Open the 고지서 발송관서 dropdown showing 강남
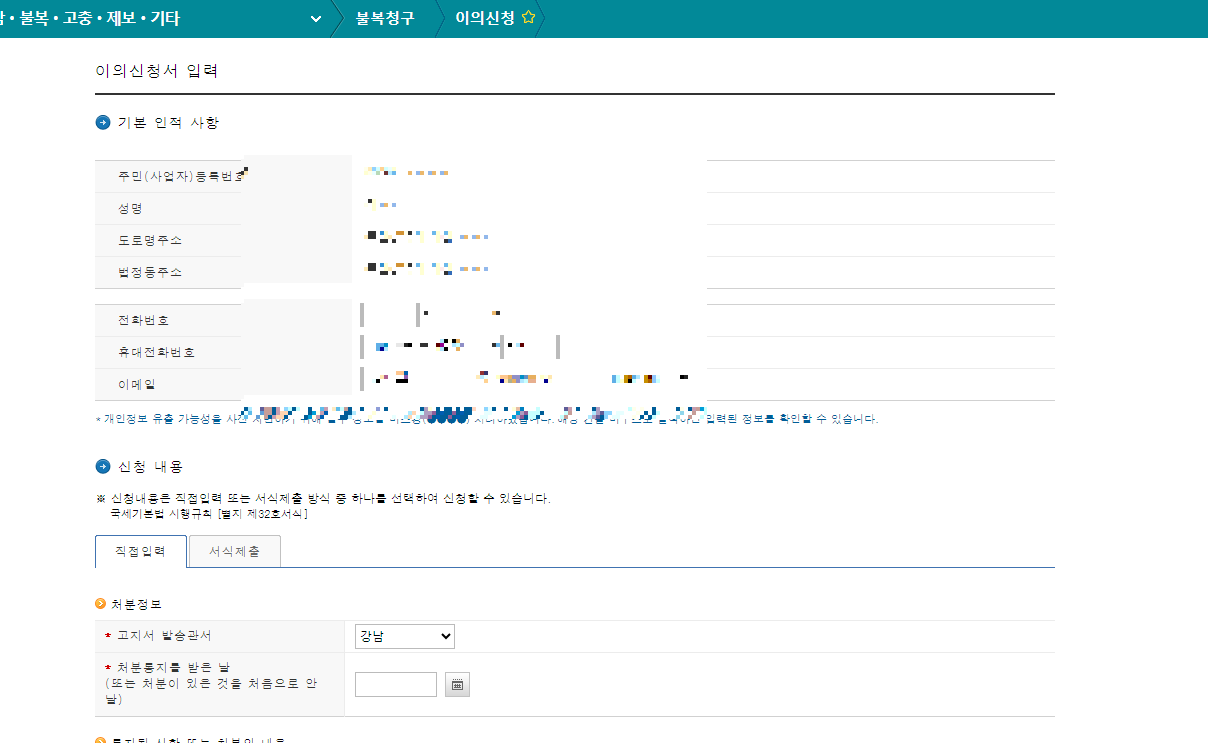This screenshot has height=743, width=1208. [404, 636]
